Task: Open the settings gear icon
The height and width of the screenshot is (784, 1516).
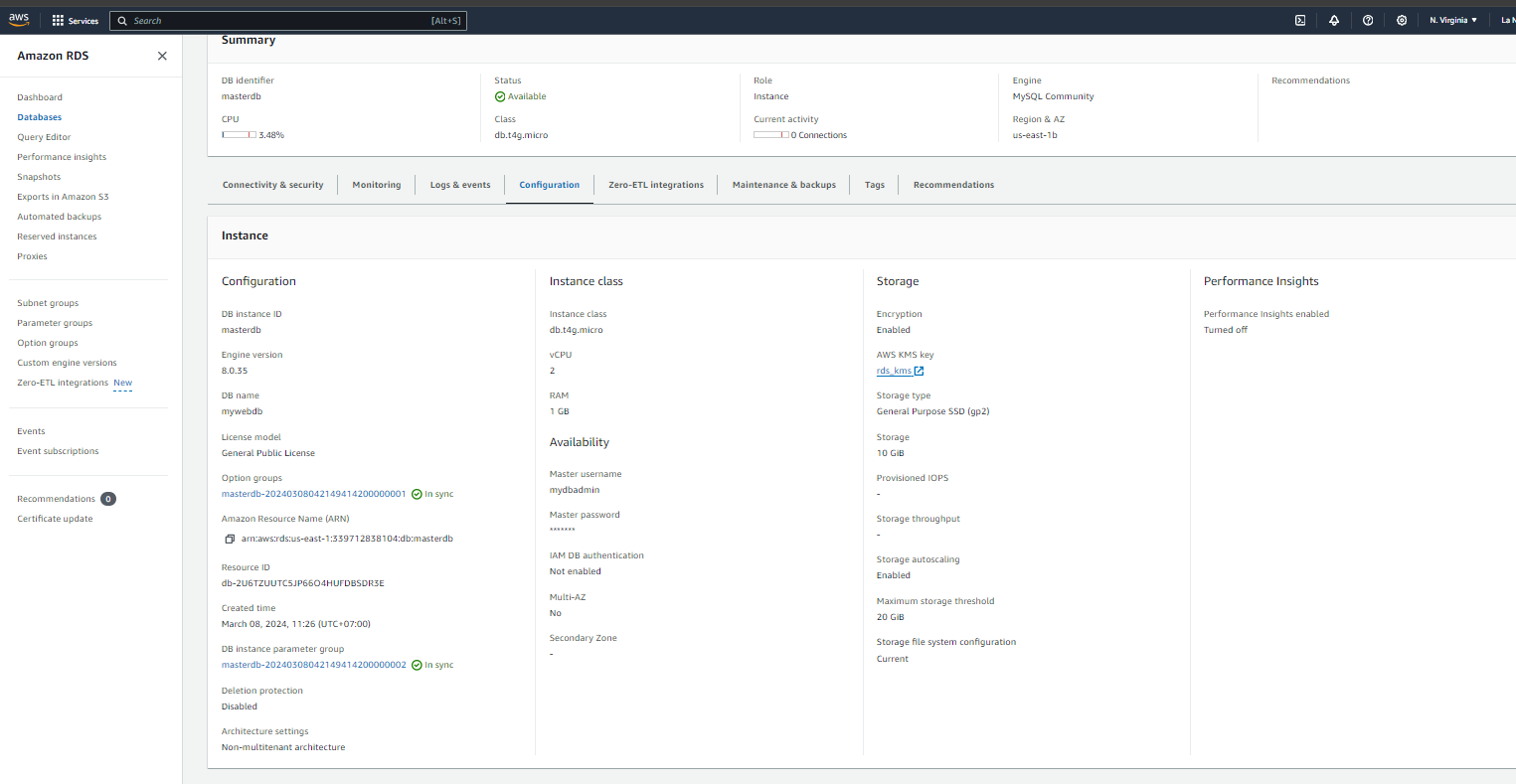Action: (x=1402, y=21)
